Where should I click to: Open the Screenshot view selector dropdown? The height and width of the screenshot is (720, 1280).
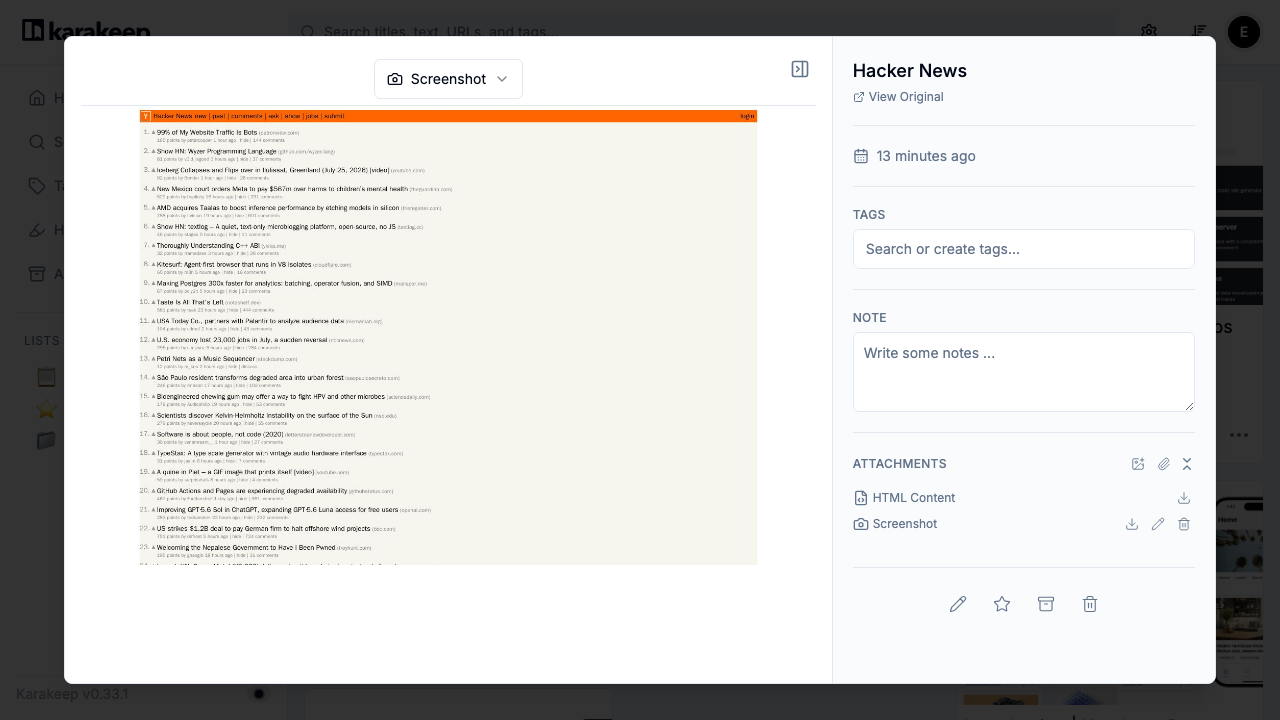coord(448,79)
